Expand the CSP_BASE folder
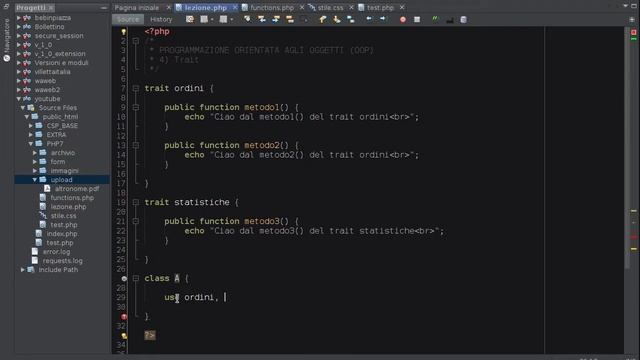The width and height of the screenshot is (640, 360). point(31,126)
